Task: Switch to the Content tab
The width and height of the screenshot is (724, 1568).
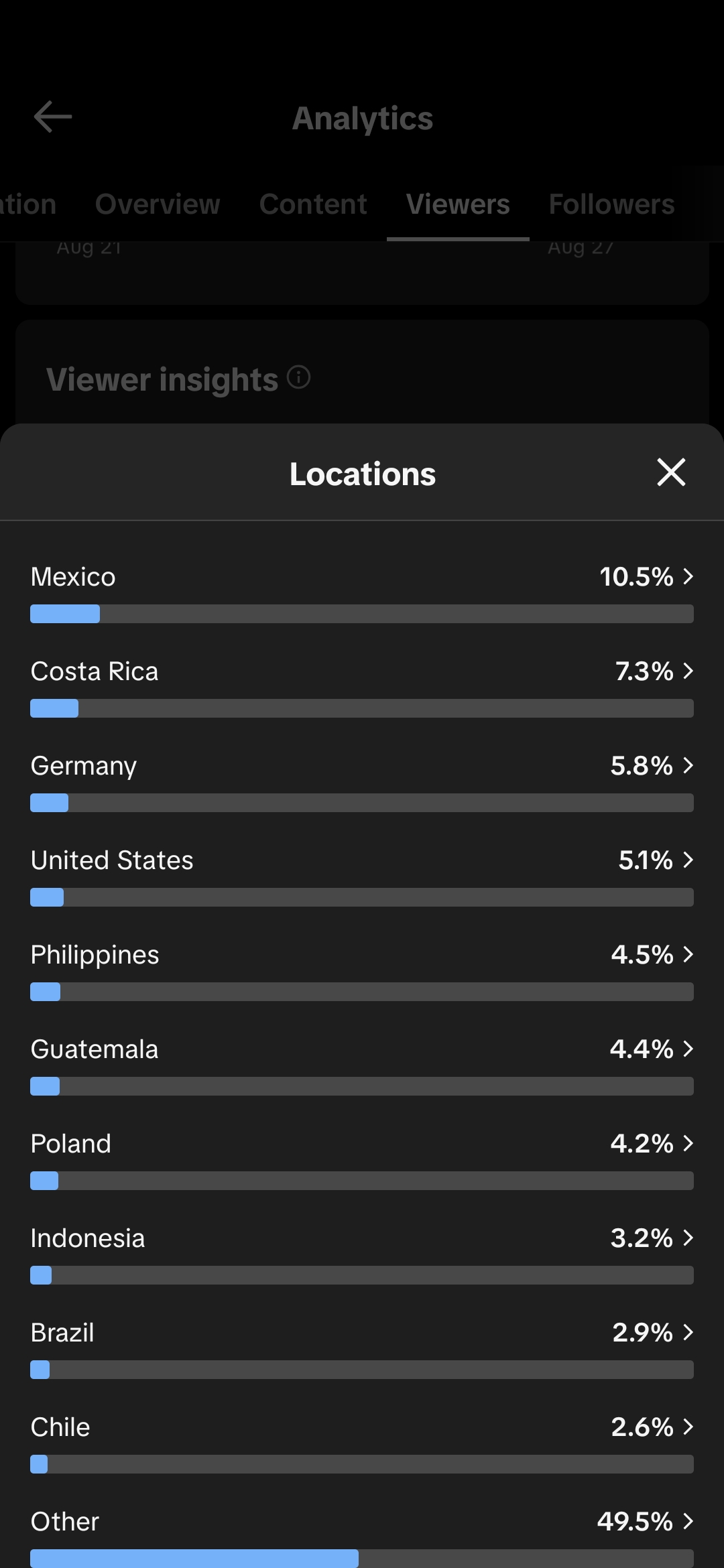Action: point(313,204)
